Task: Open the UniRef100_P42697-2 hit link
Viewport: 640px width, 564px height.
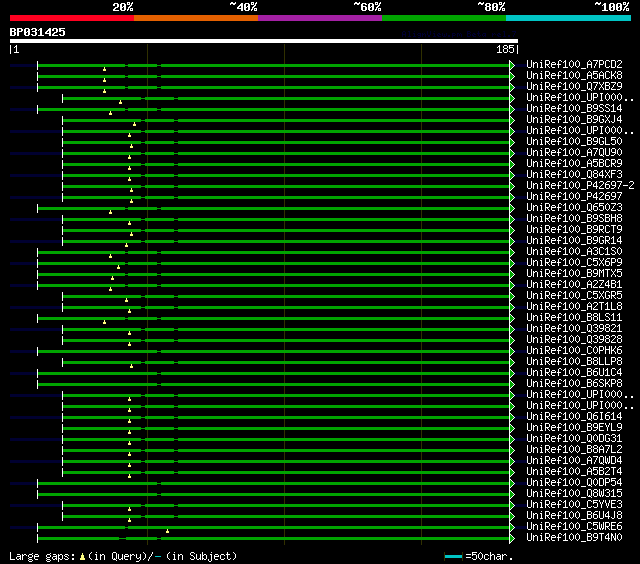Action: [x=579, y=186]
